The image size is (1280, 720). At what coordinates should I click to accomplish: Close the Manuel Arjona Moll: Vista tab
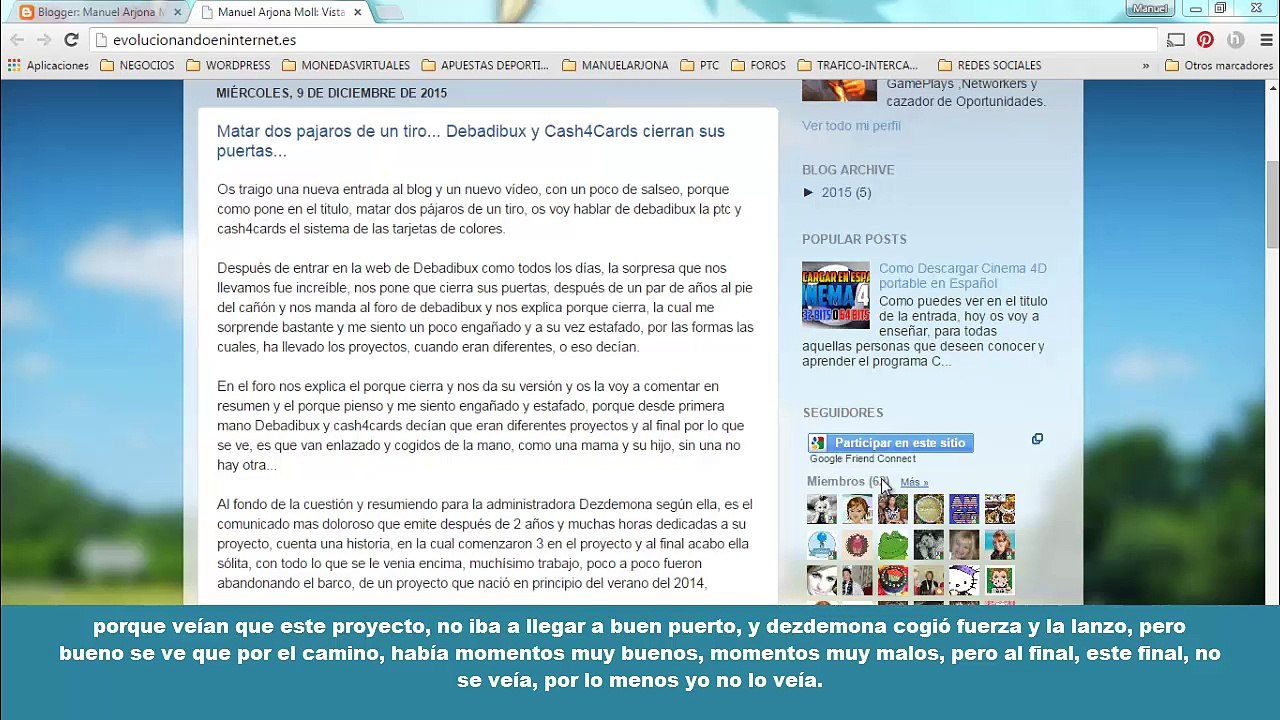(357, 12)
